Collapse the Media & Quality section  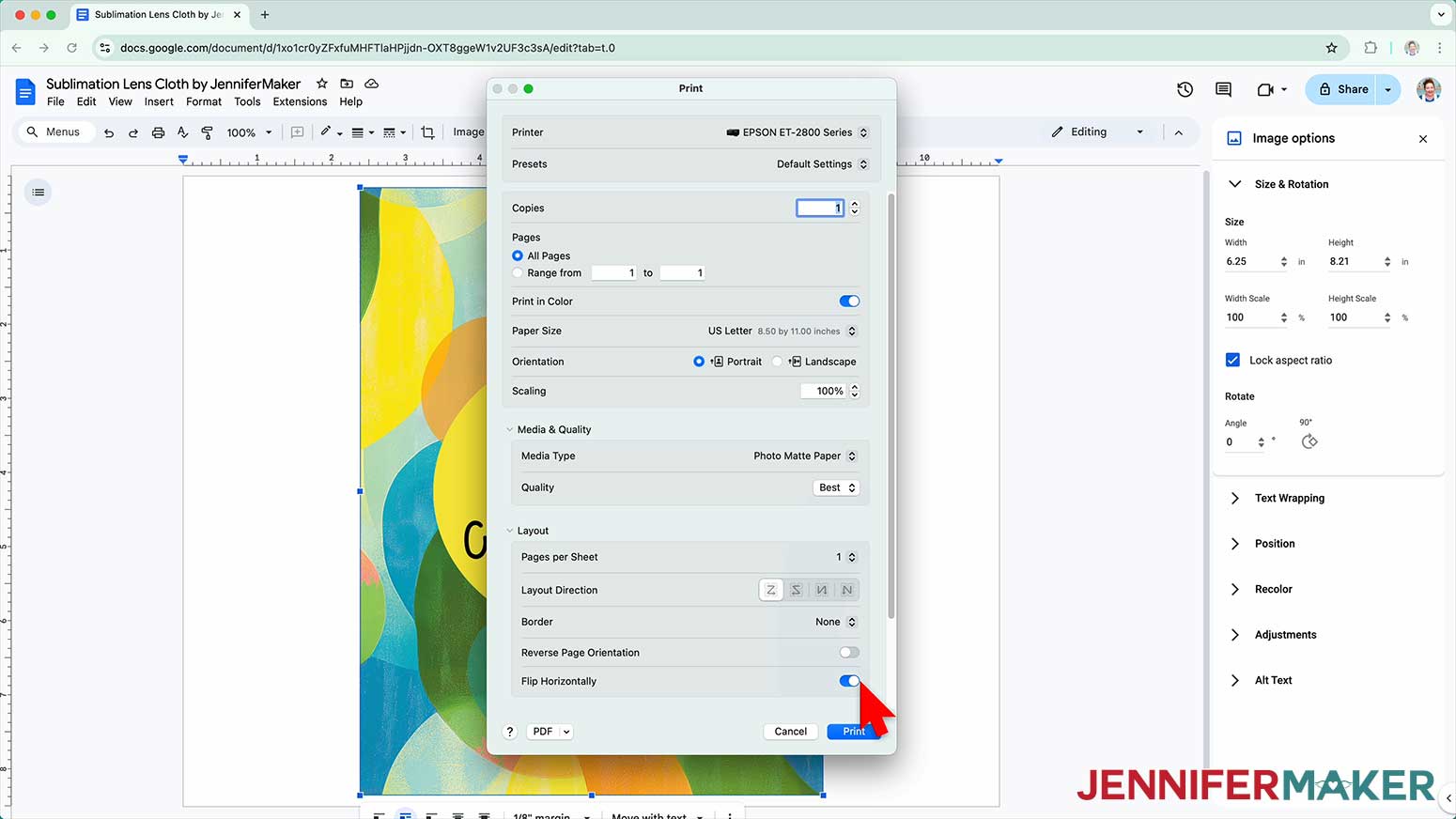(x=510, y=429)
